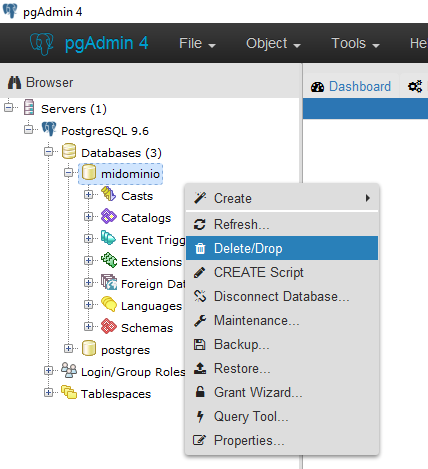428x469 pixels.
Task: Click the Catalogs node icon
Action: 109,217
